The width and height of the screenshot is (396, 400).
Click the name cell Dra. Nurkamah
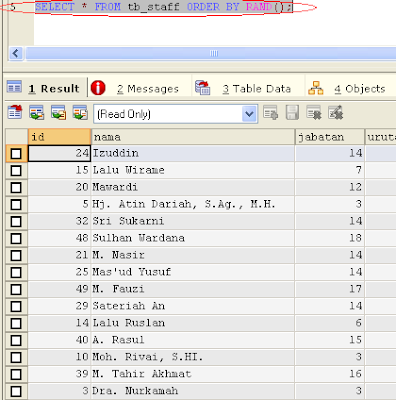193,391
